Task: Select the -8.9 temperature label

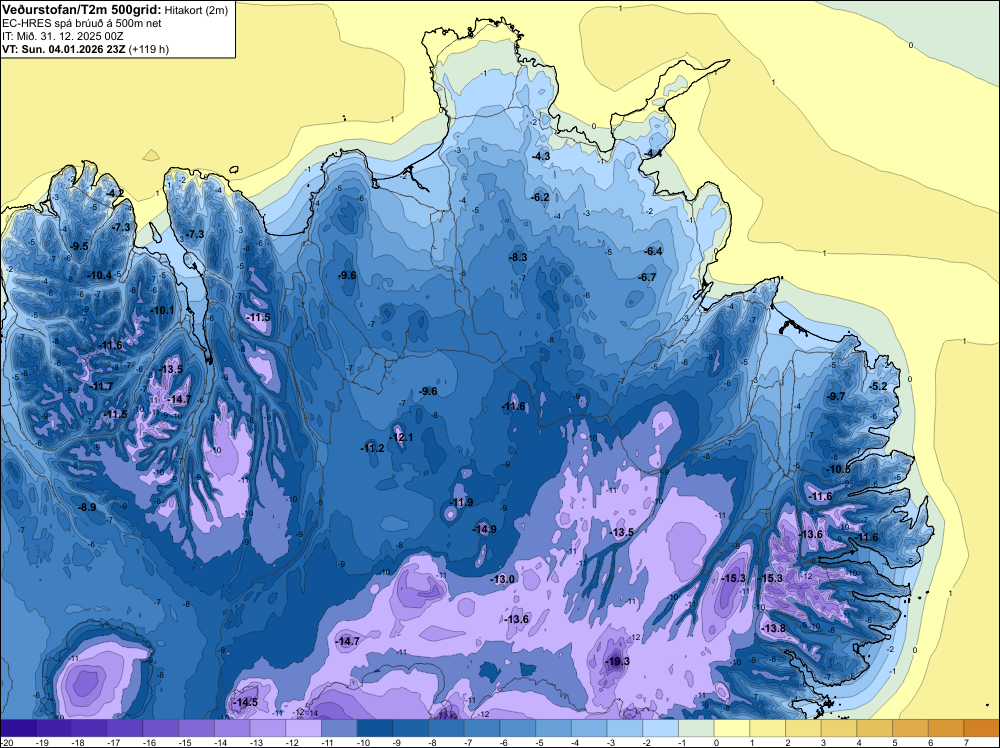Action: coord(87,508)
